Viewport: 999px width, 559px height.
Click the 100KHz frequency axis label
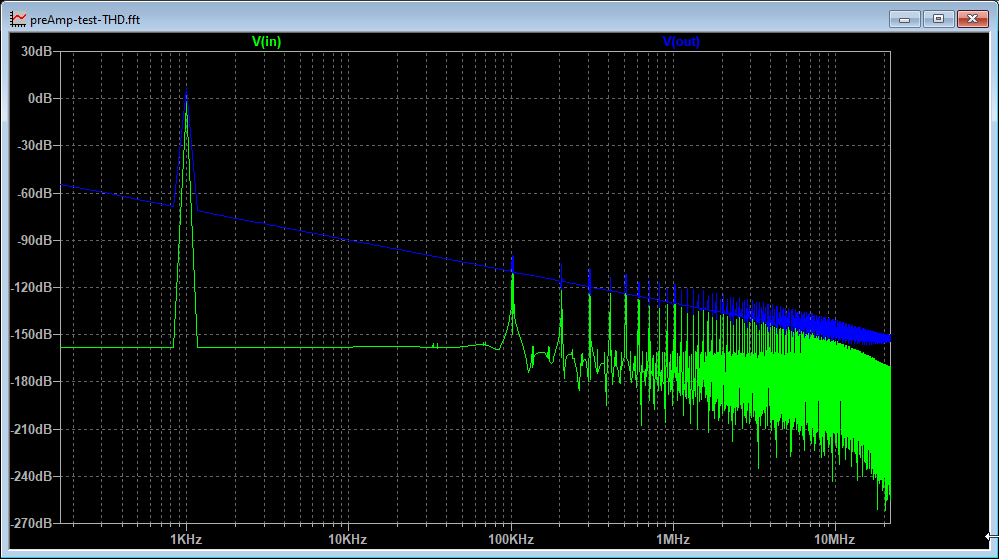tap(511, 539)
